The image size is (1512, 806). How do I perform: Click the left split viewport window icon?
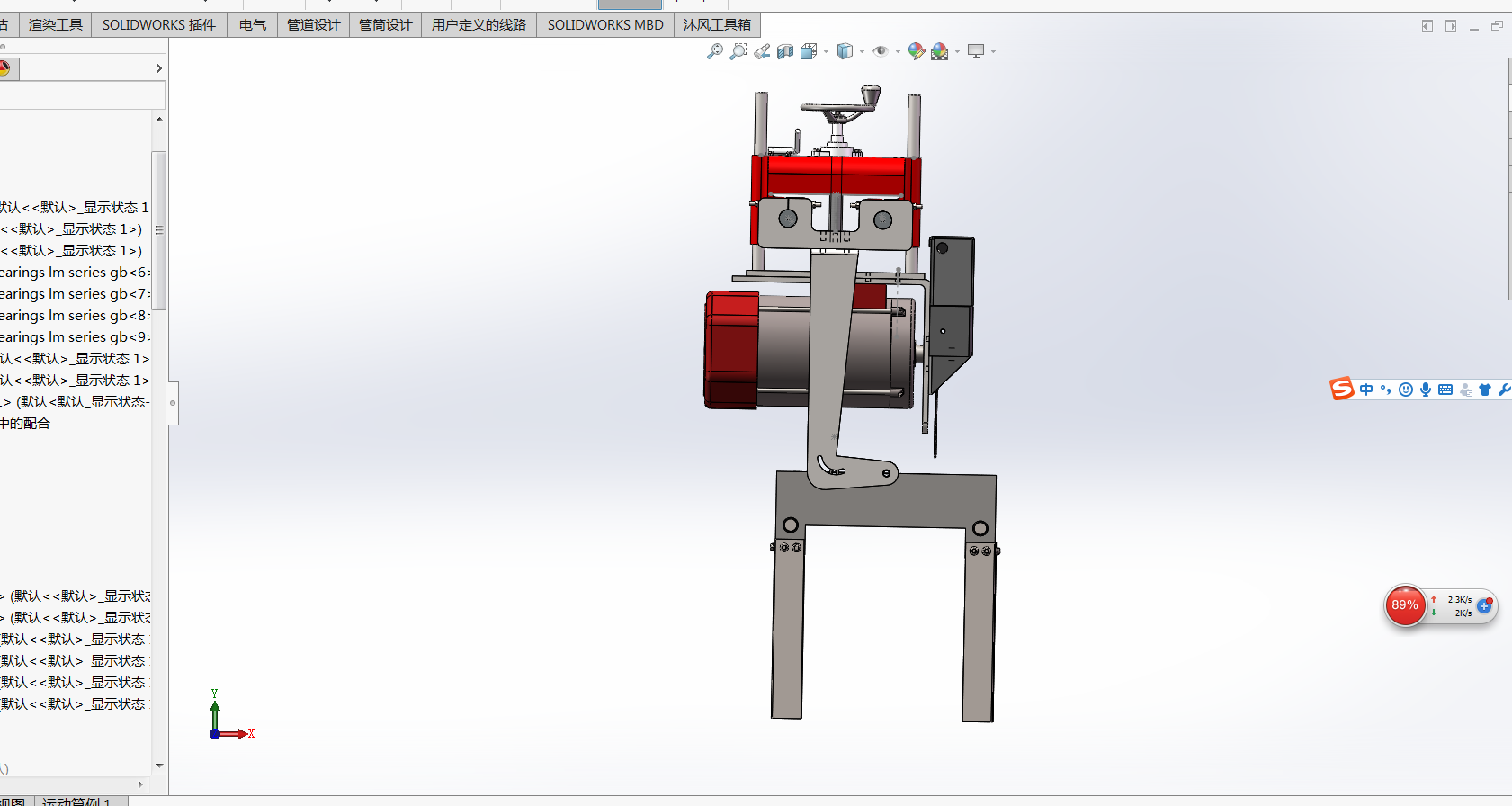coord(1427,26)
